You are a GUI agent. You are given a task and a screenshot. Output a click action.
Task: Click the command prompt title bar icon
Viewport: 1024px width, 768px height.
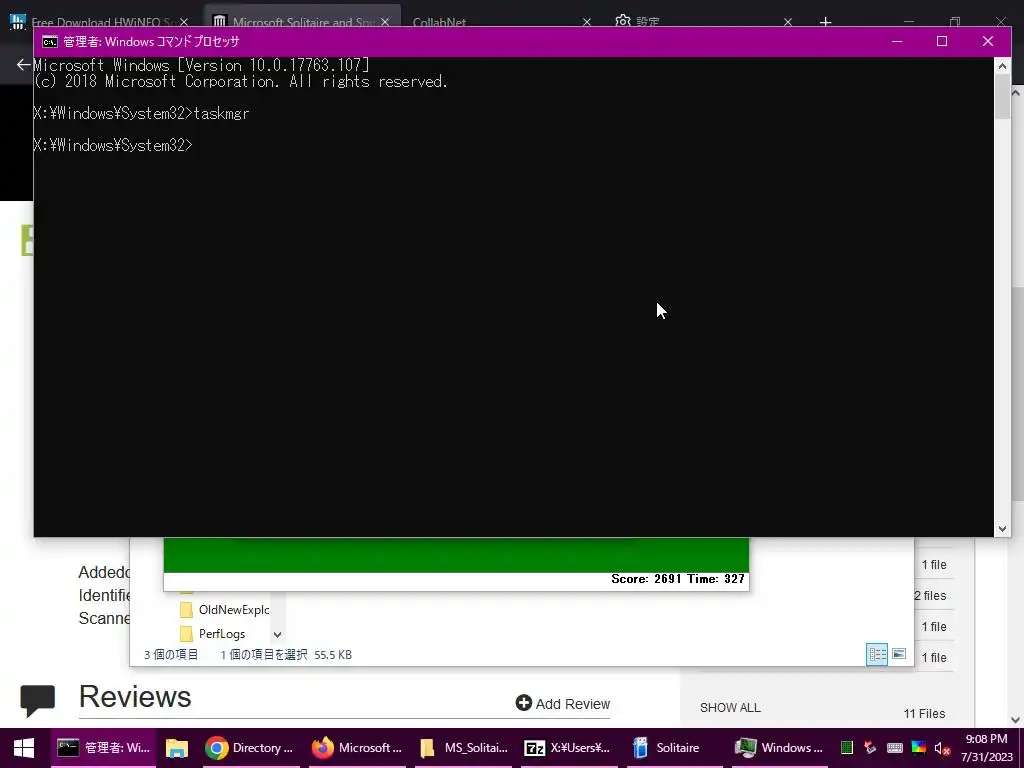[50, 42]
